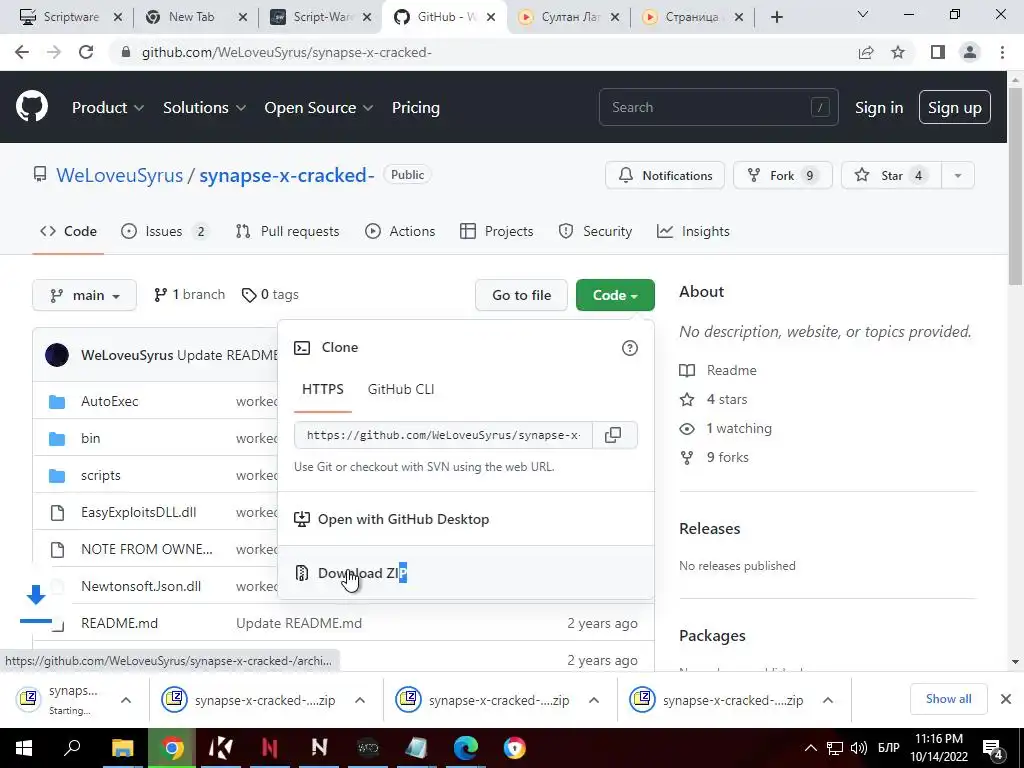
Task: Copy the HTTPS clone URL icon
Action: click(613, 435)
